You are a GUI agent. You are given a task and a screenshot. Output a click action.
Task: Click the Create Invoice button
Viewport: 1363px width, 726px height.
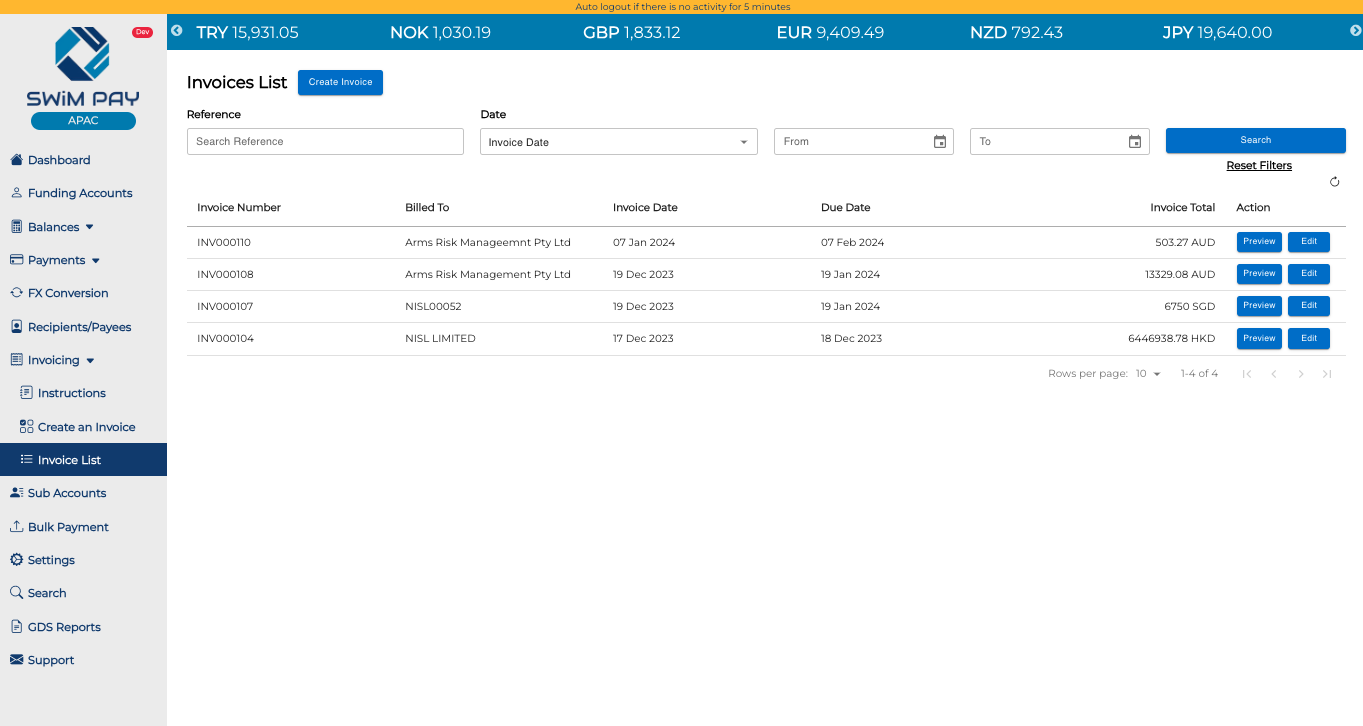[x=340, y=82]
